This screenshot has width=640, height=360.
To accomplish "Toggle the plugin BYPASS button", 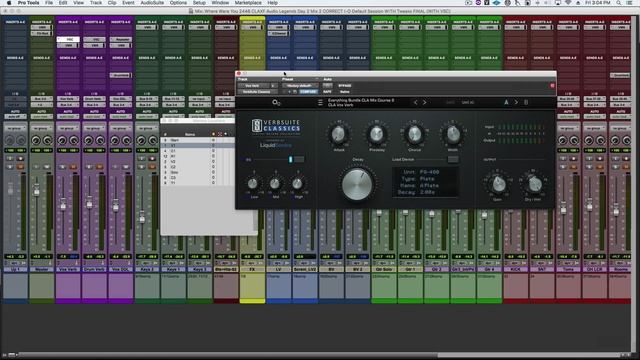I will pyautogui.click(x=345, y=86).
